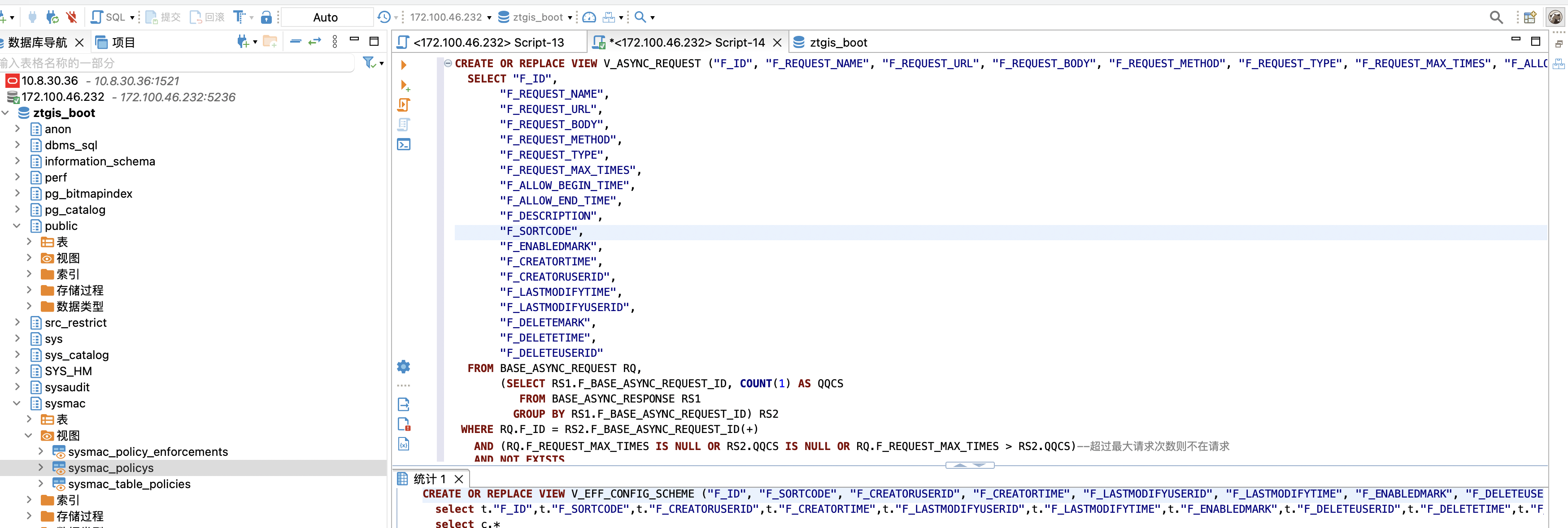Click the table name filter input field

[177, 63]
